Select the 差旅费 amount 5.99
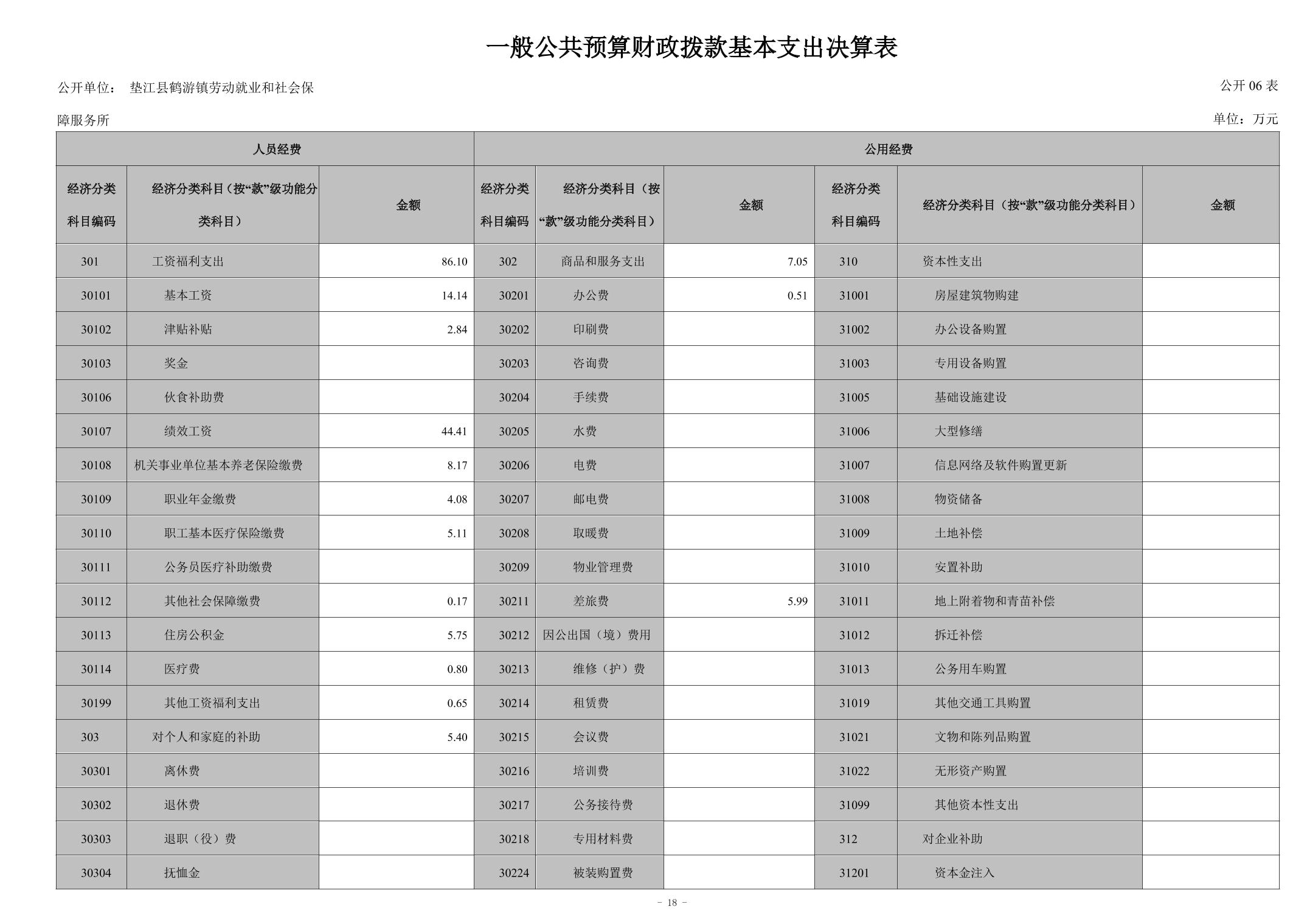 (x=797, y=601)
